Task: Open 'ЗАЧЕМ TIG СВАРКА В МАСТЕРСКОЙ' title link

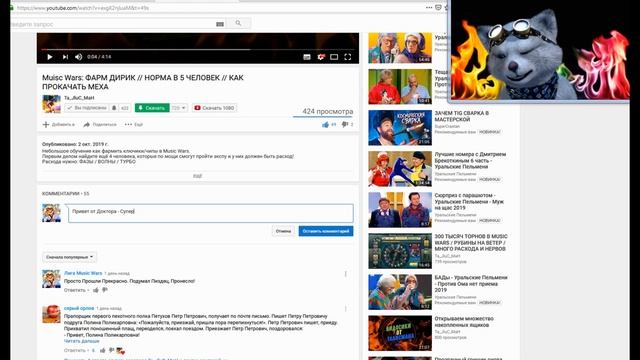Action: tap(462, 116)
